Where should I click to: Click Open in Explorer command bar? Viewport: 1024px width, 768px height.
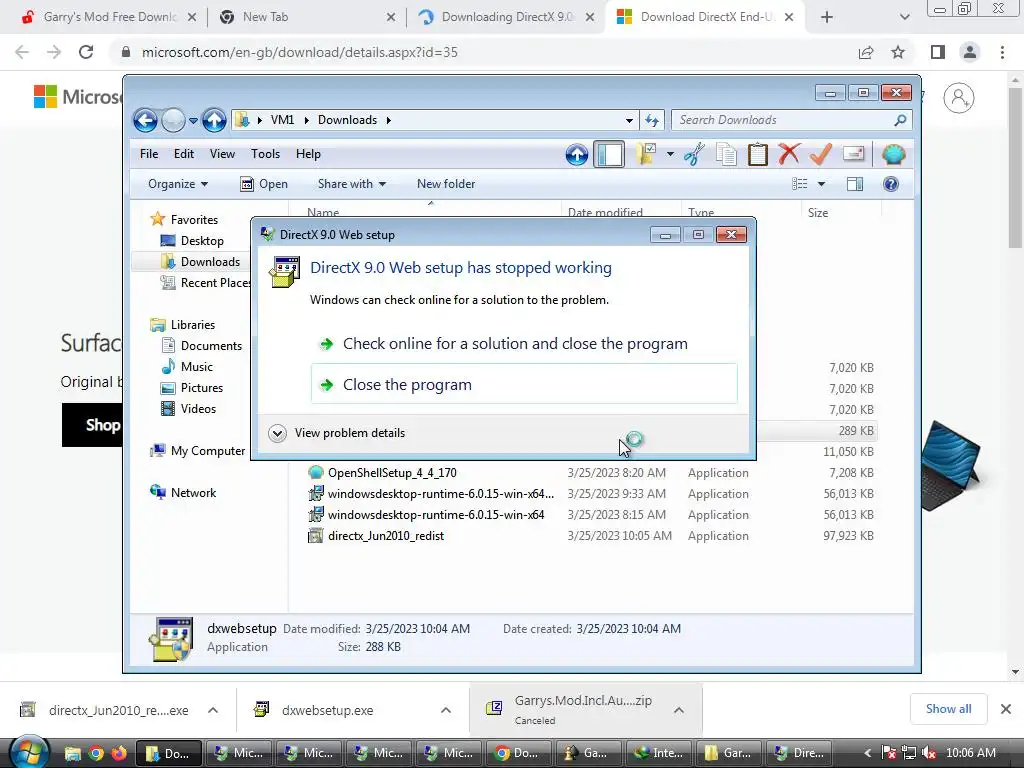point(264,184)
